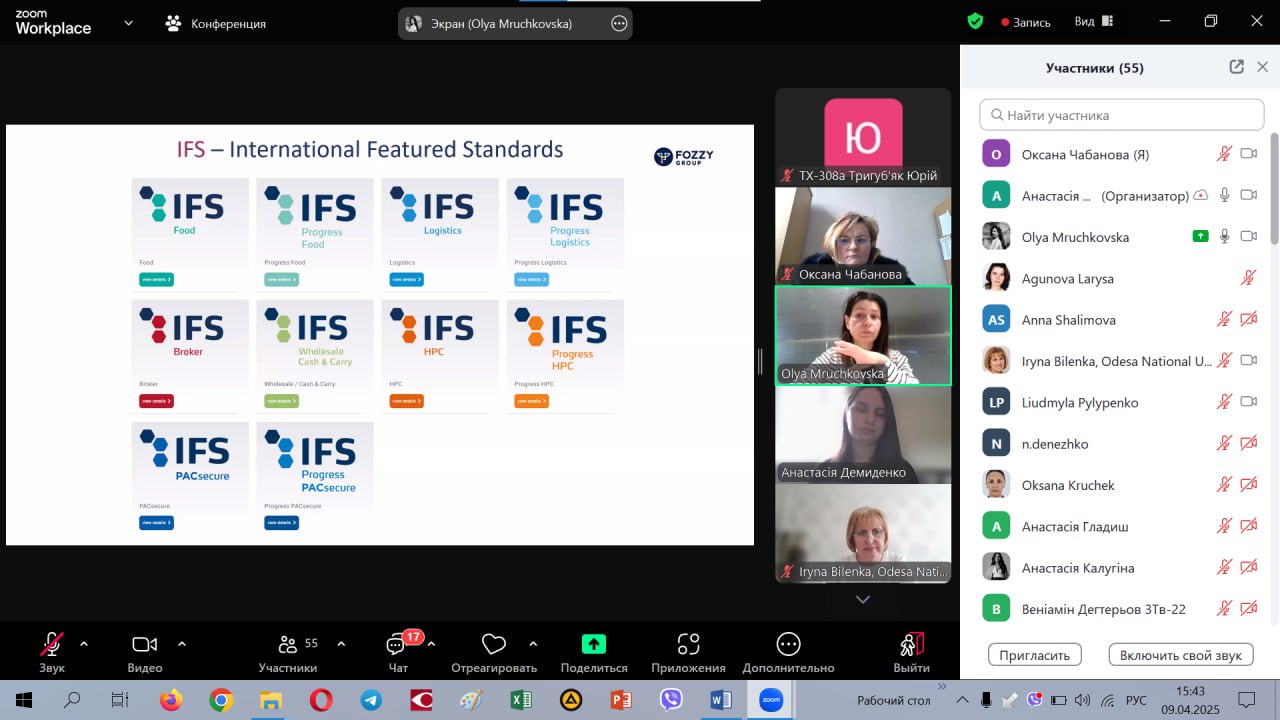Click the video strip divider handle

click(x=760, y=361)
